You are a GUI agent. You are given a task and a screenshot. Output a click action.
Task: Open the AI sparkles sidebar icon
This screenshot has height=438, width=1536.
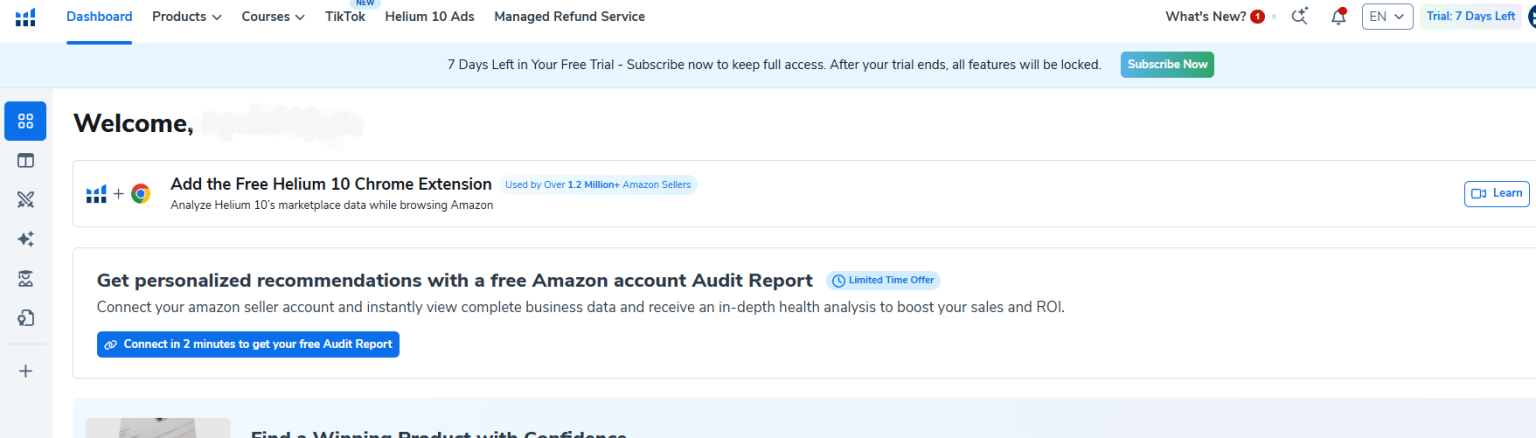point(26,239)
